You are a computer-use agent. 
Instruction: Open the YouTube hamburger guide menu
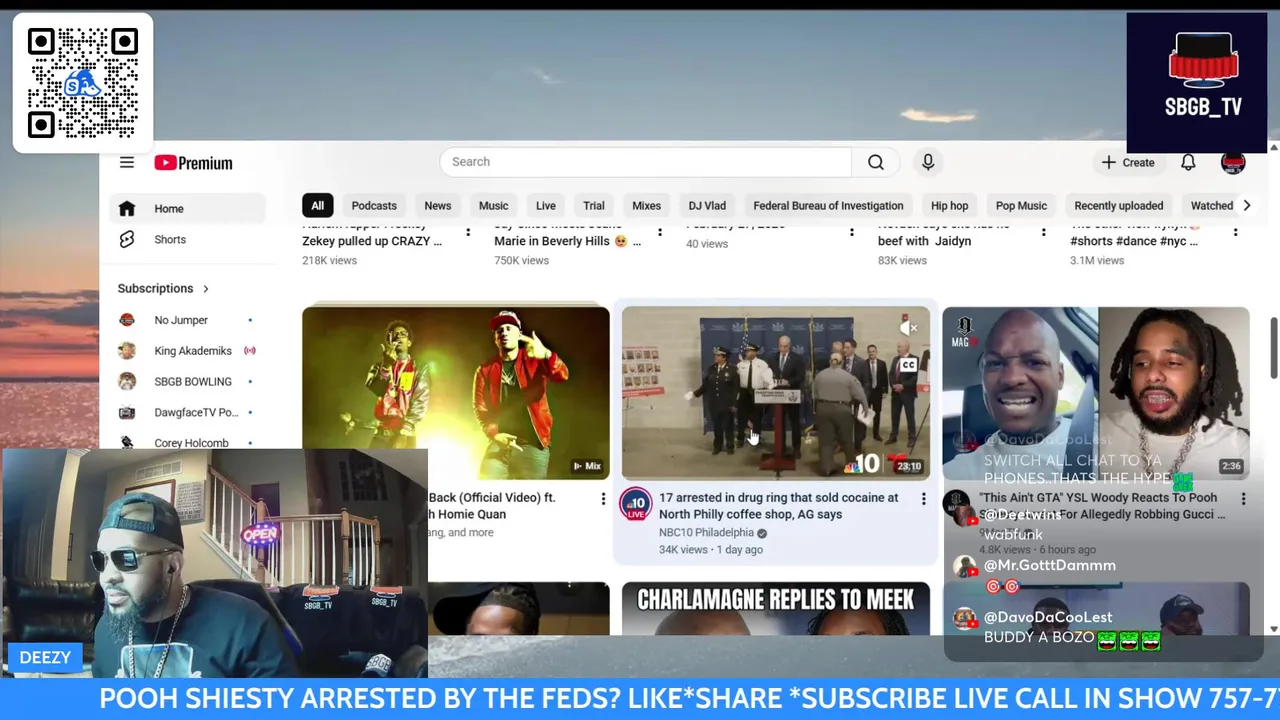(x=127, y=162)
